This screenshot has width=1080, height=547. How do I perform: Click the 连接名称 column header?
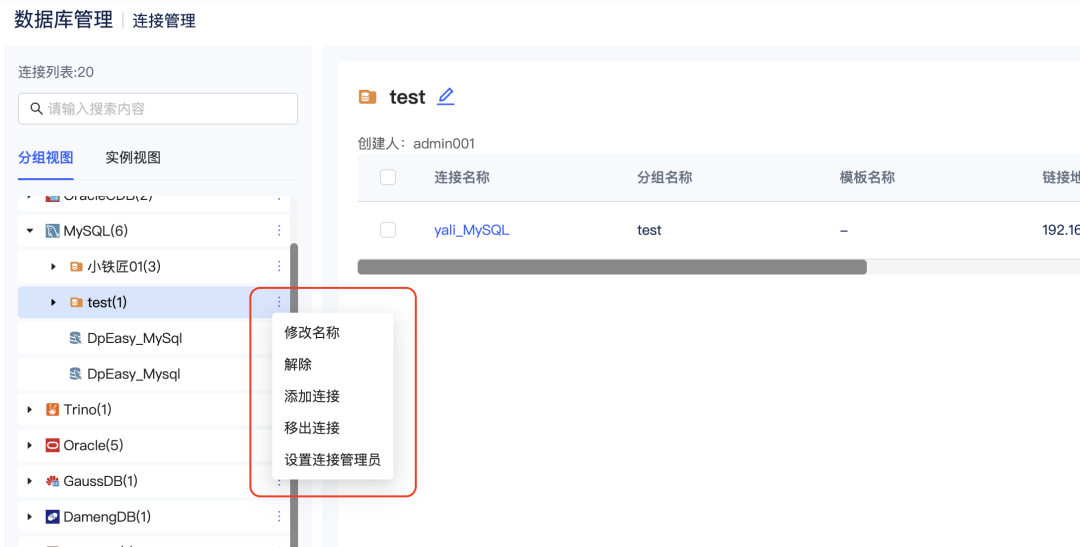tap(461, 178)
